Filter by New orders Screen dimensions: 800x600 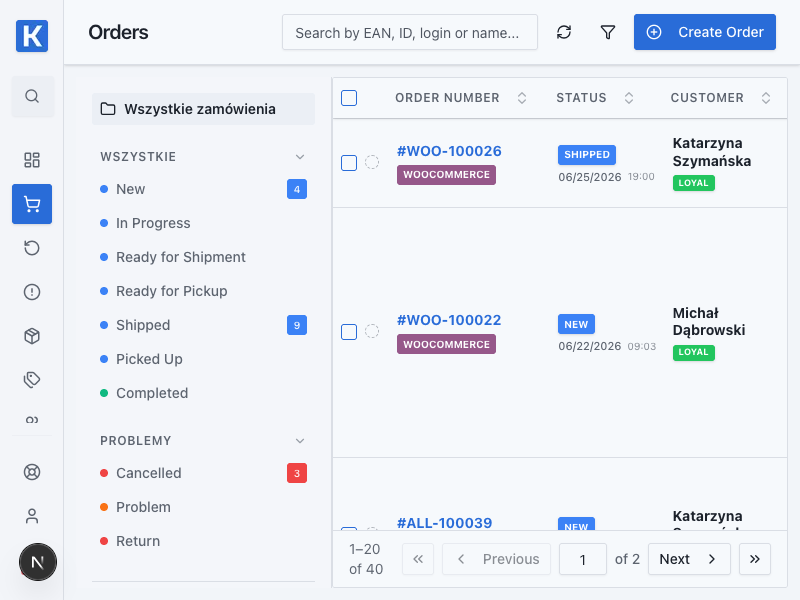tap(203, 189)
